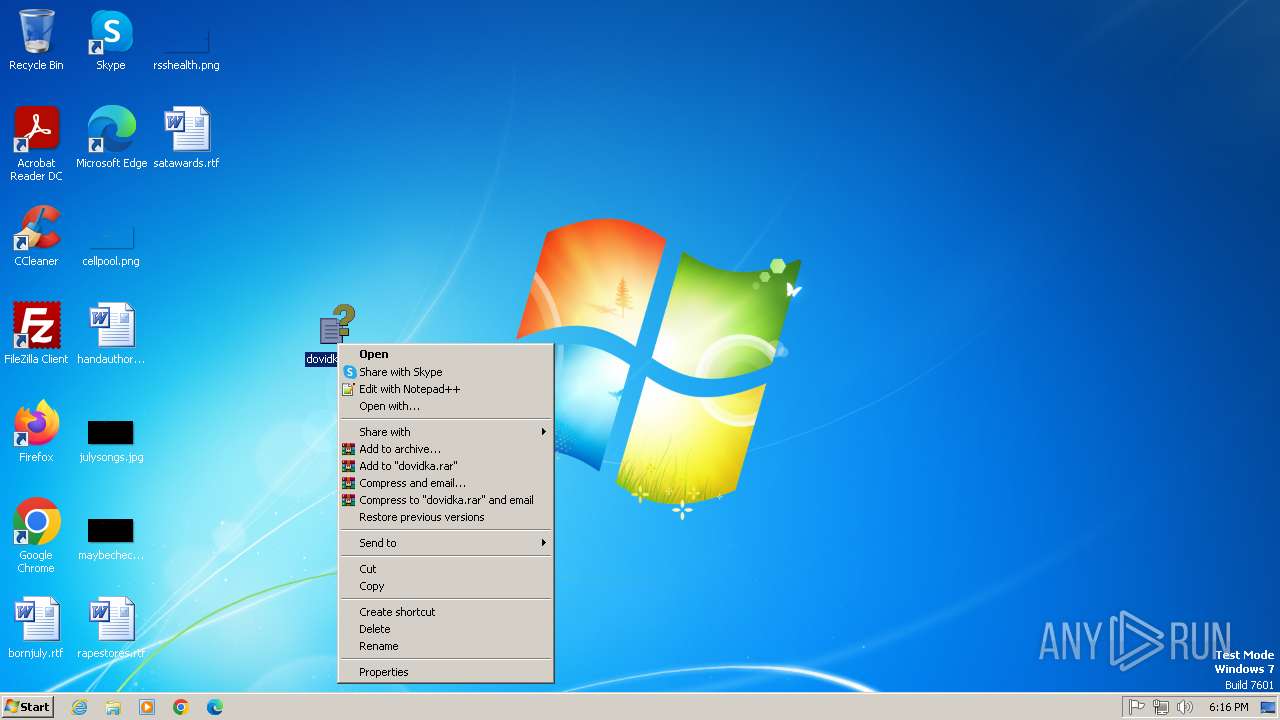The width and height of the screenshot is (1280, 720).
Task: Choose Rename from the context menu
Action: [446, 646]
